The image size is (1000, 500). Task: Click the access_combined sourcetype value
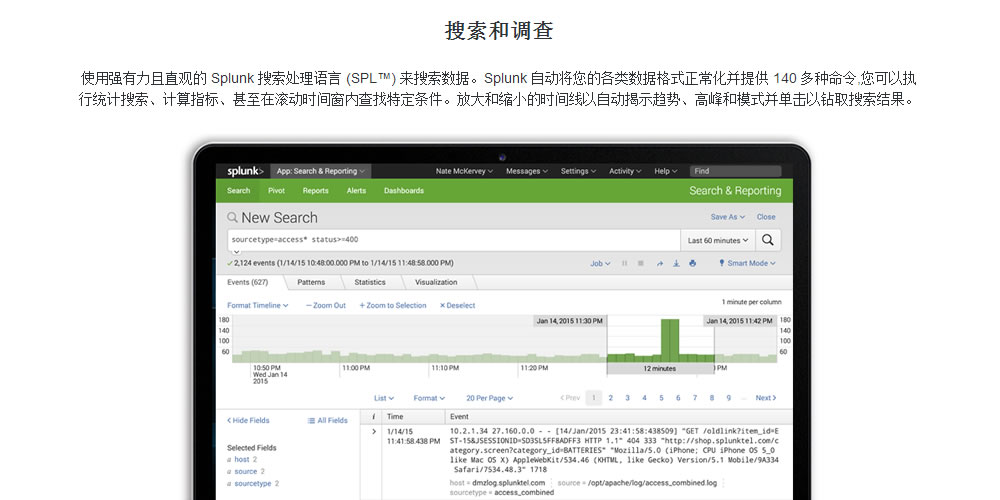[524, 492]
